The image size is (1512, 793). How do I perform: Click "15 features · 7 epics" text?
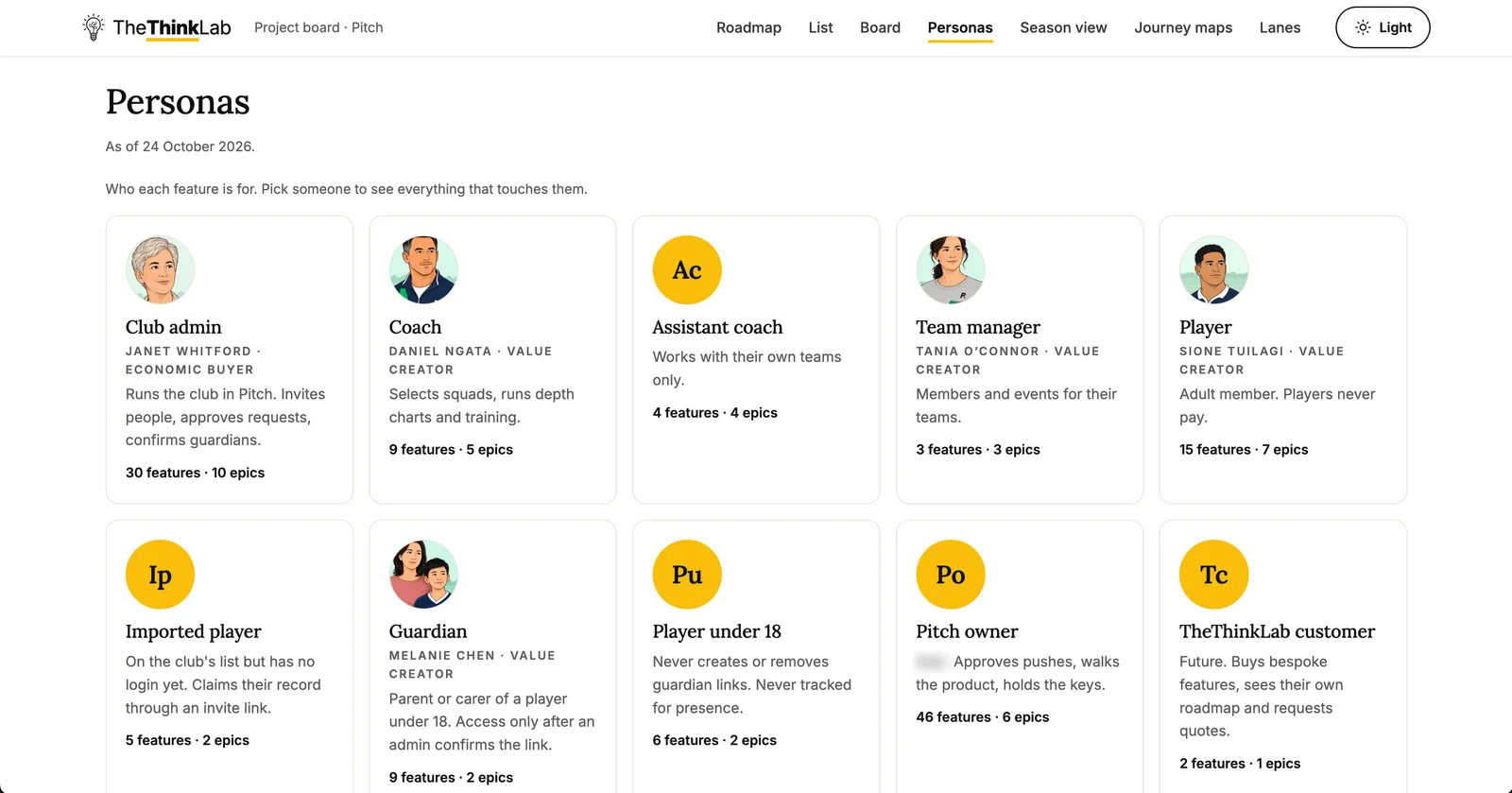[1244, 450]
